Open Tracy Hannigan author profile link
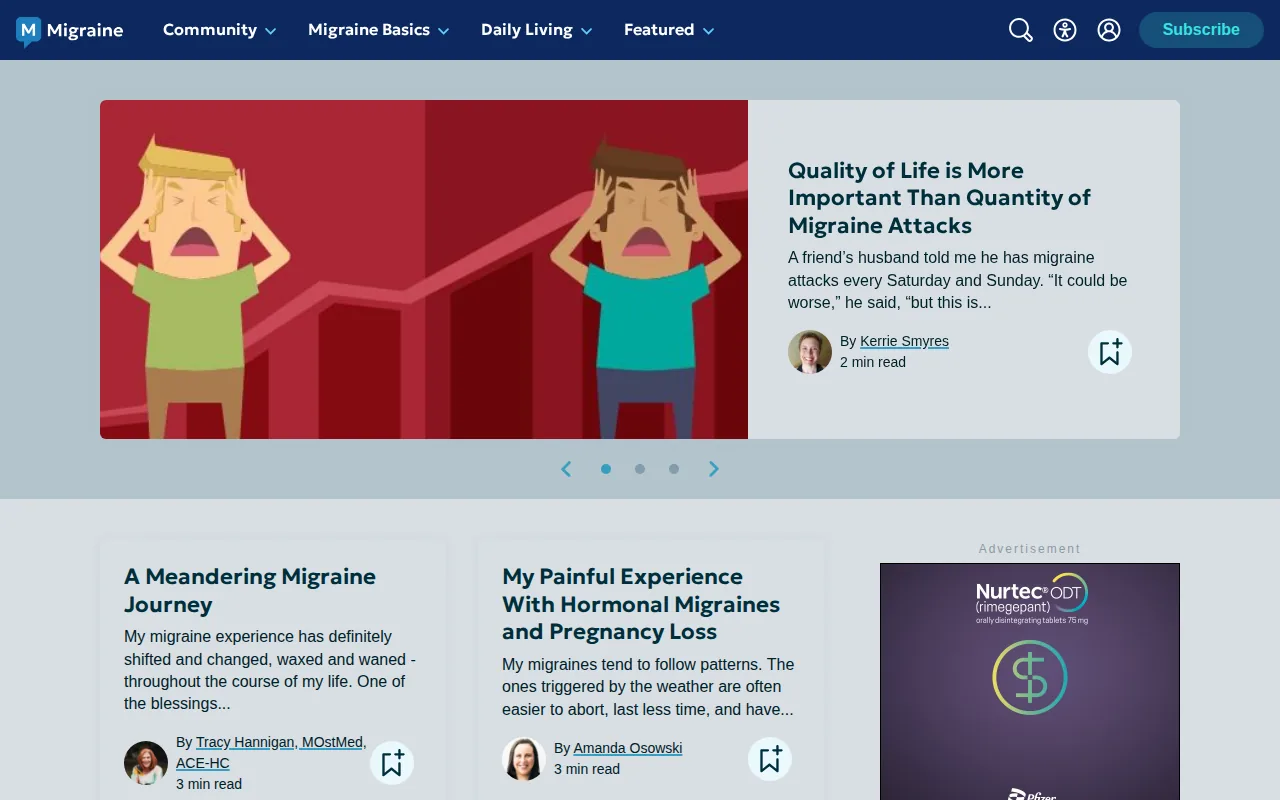Viewport: 1280px width, 800px height. (x=271, y=752)
